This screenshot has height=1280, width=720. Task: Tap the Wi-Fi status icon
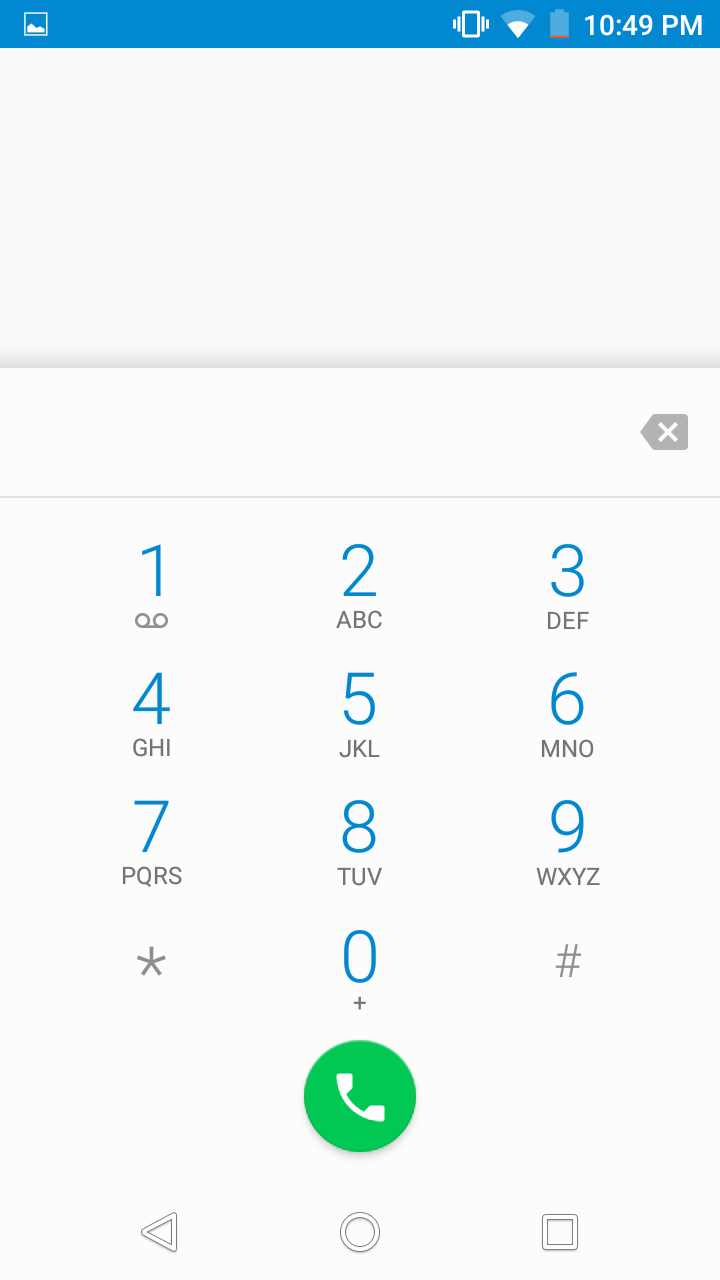[x=518, y=24]
